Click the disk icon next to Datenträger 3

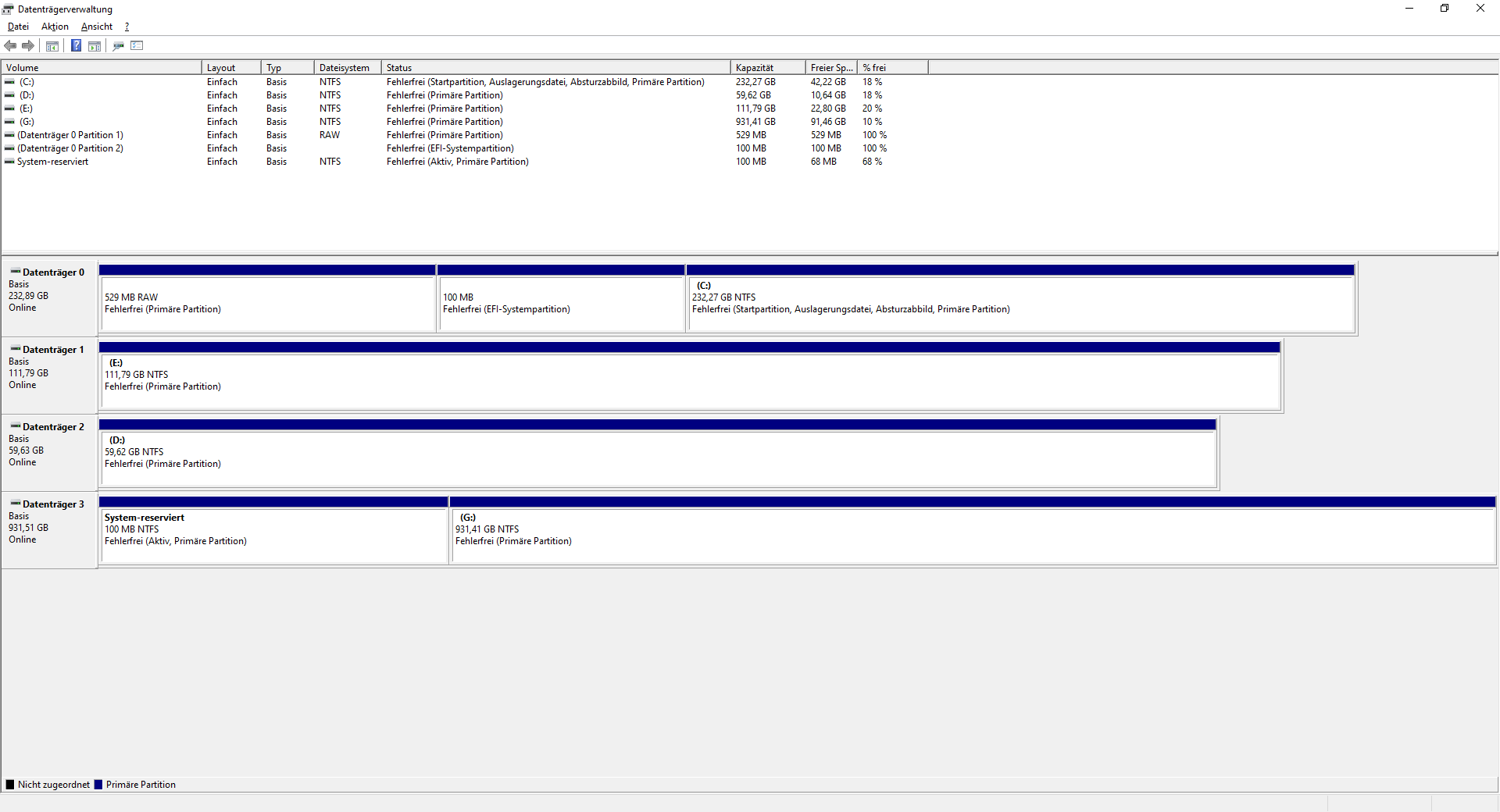16,504
